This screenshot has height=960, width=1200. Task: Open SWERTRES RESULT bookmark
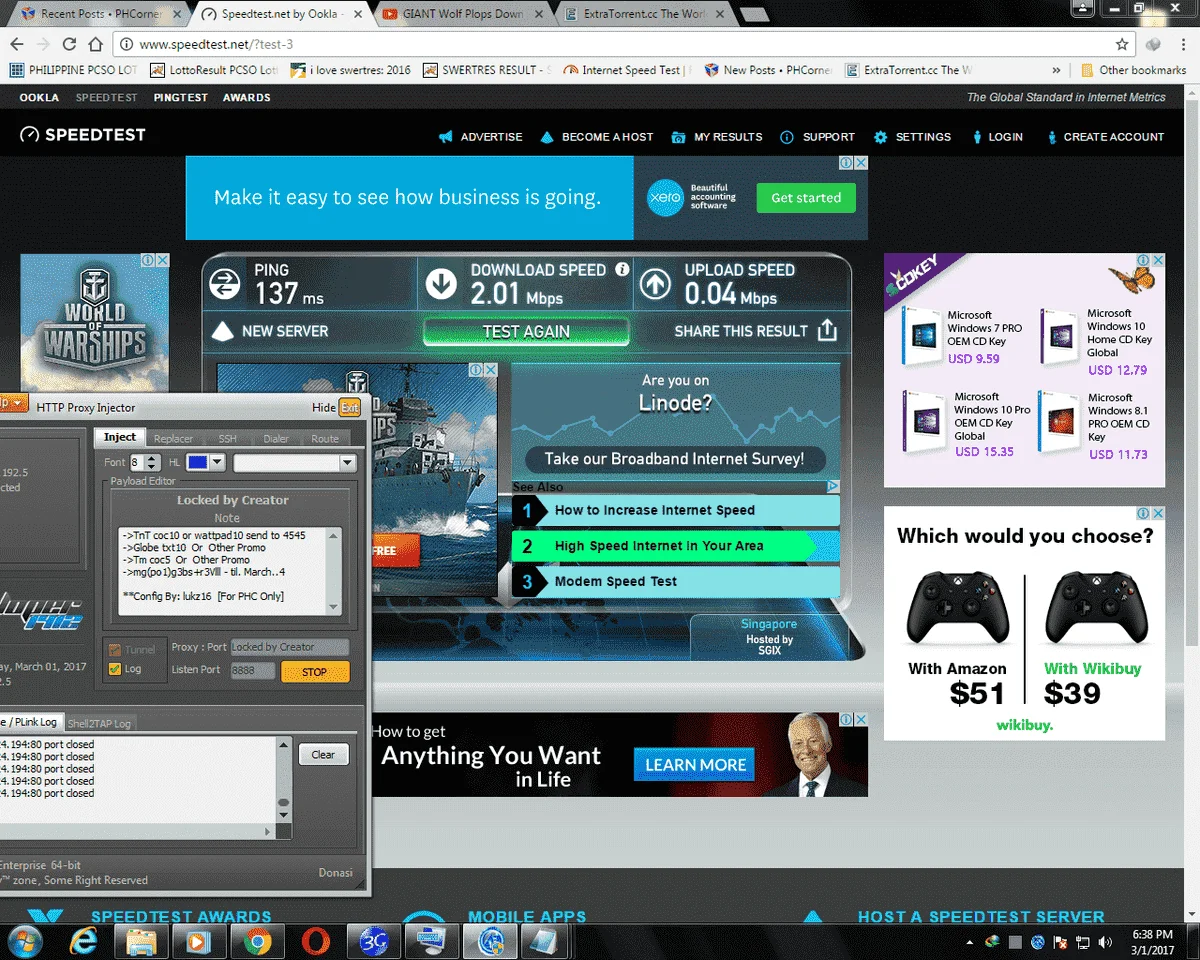point(487,71)
